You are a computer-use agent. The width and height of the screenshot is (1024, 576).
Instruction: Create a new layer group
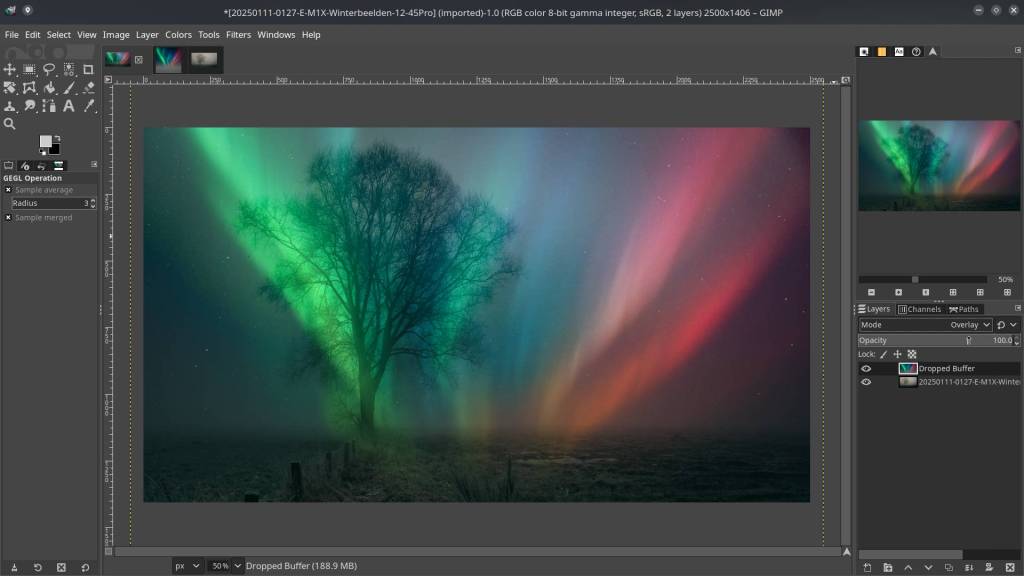[x=888, y=568]
